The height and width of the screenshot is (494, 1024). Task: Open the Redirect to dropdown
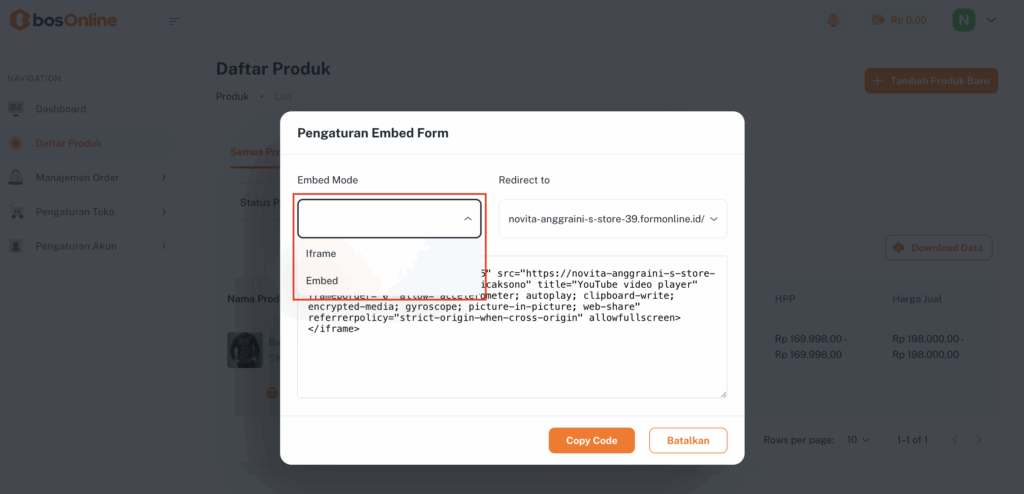pos(613,219)
